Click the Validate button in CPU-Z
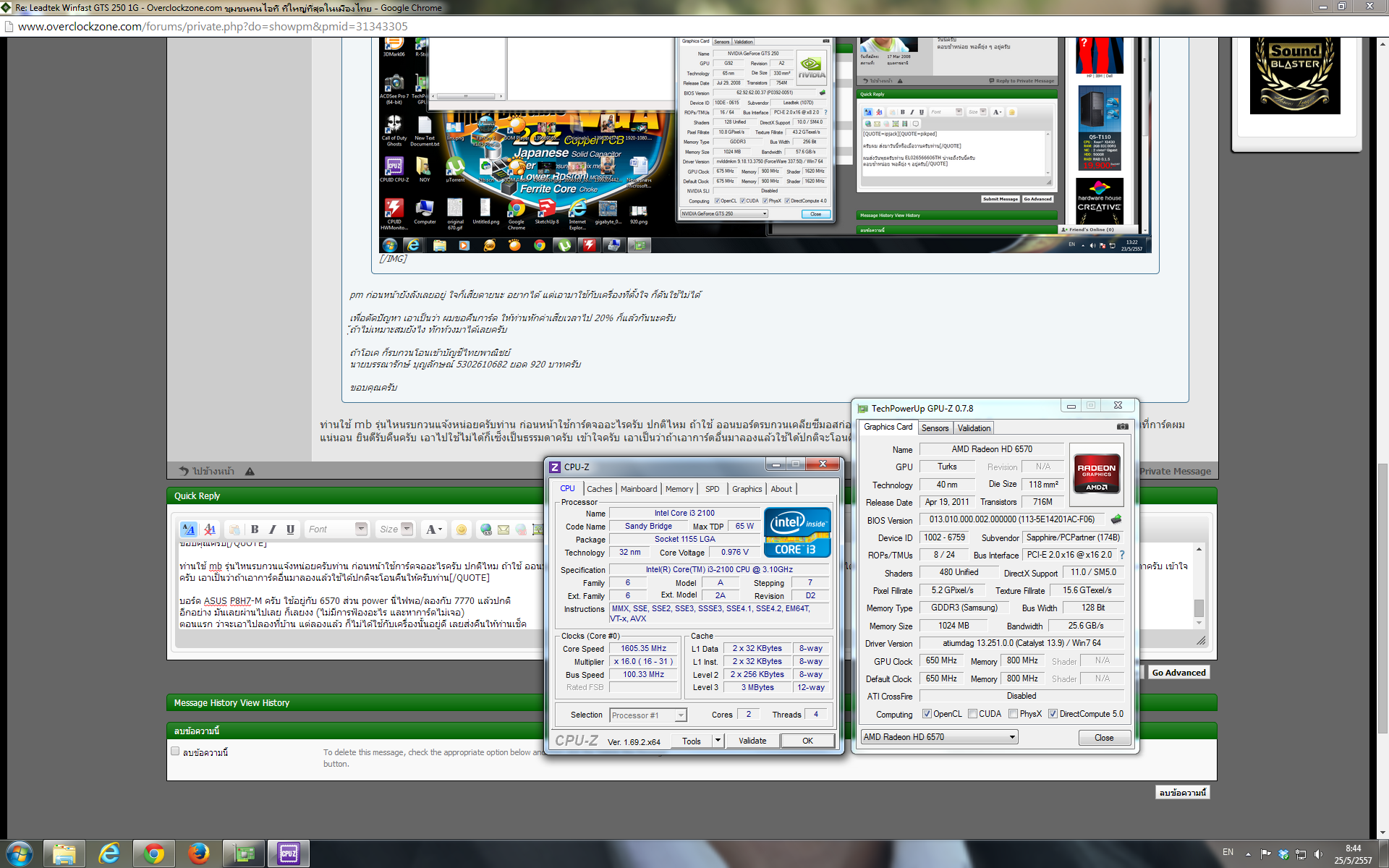This screenshot has width=1389, height=868. click(752, 741)
